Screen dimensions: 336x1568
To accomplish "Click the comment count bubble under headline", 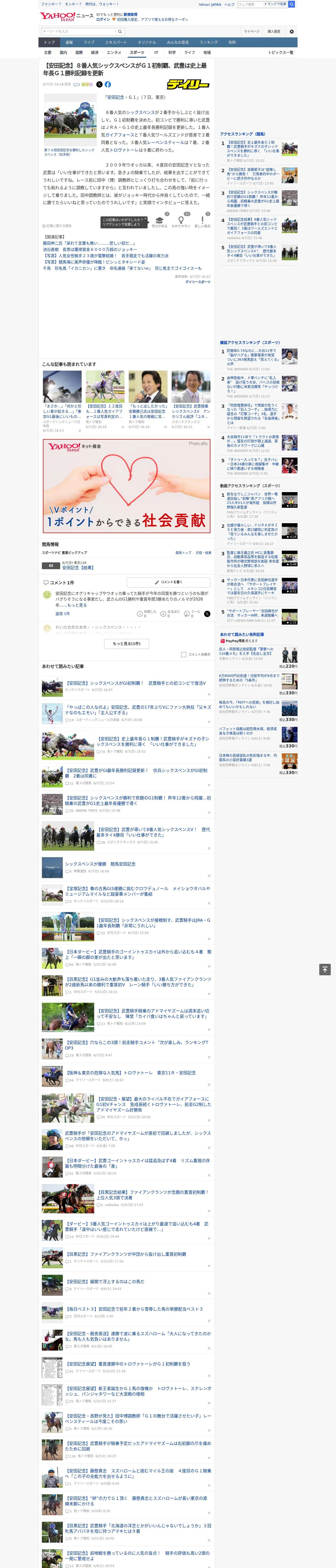I will (77, 85).
